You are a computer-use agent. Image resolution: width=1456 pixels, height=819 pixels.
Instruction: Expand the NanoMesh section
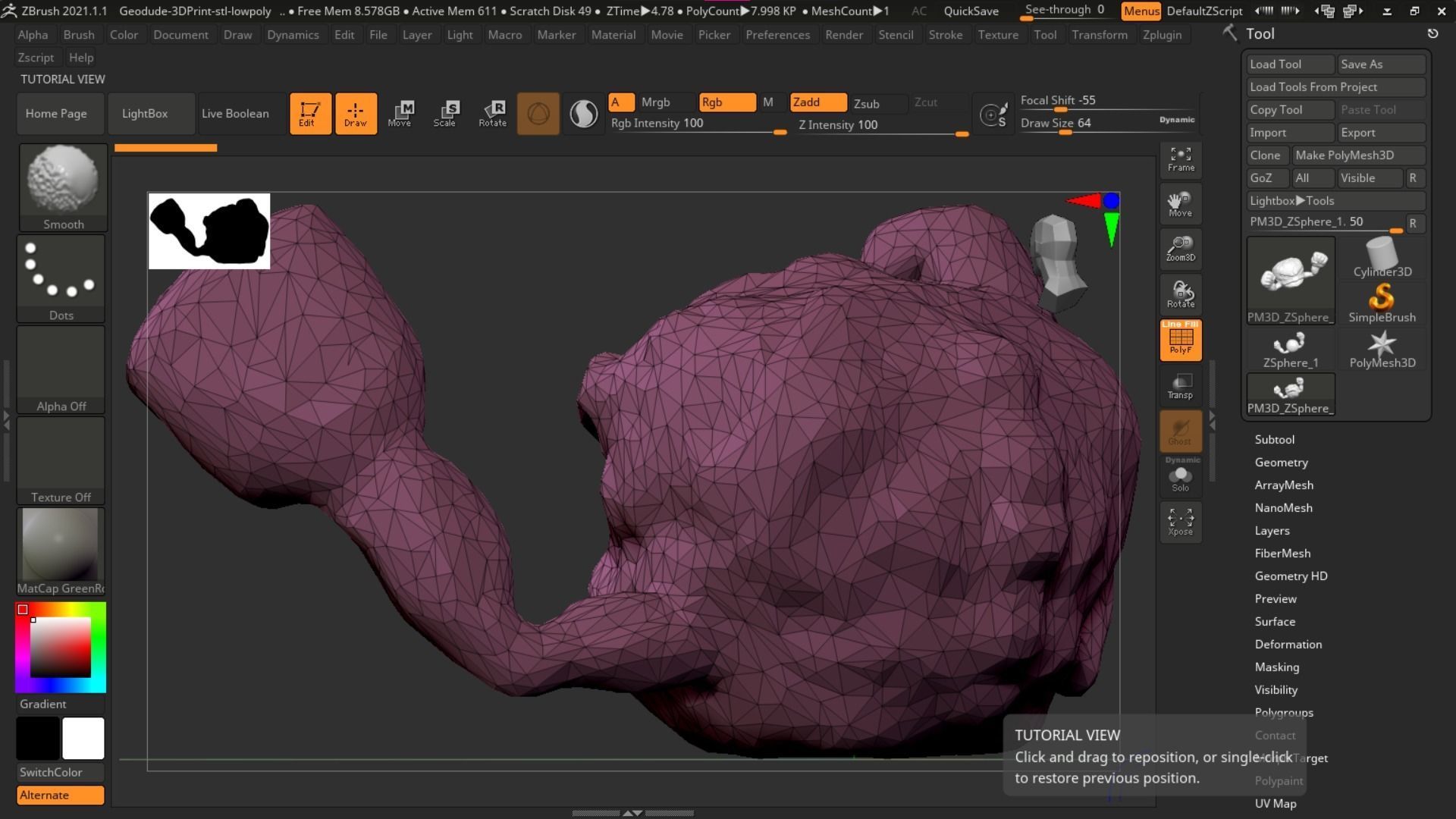(1283, 507)
